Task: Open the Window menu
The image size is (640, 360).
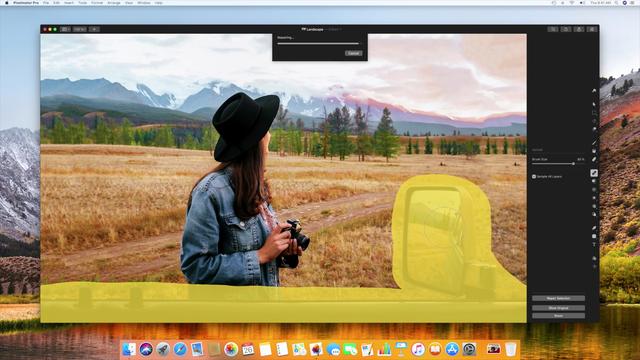Action: click(144, 3)
